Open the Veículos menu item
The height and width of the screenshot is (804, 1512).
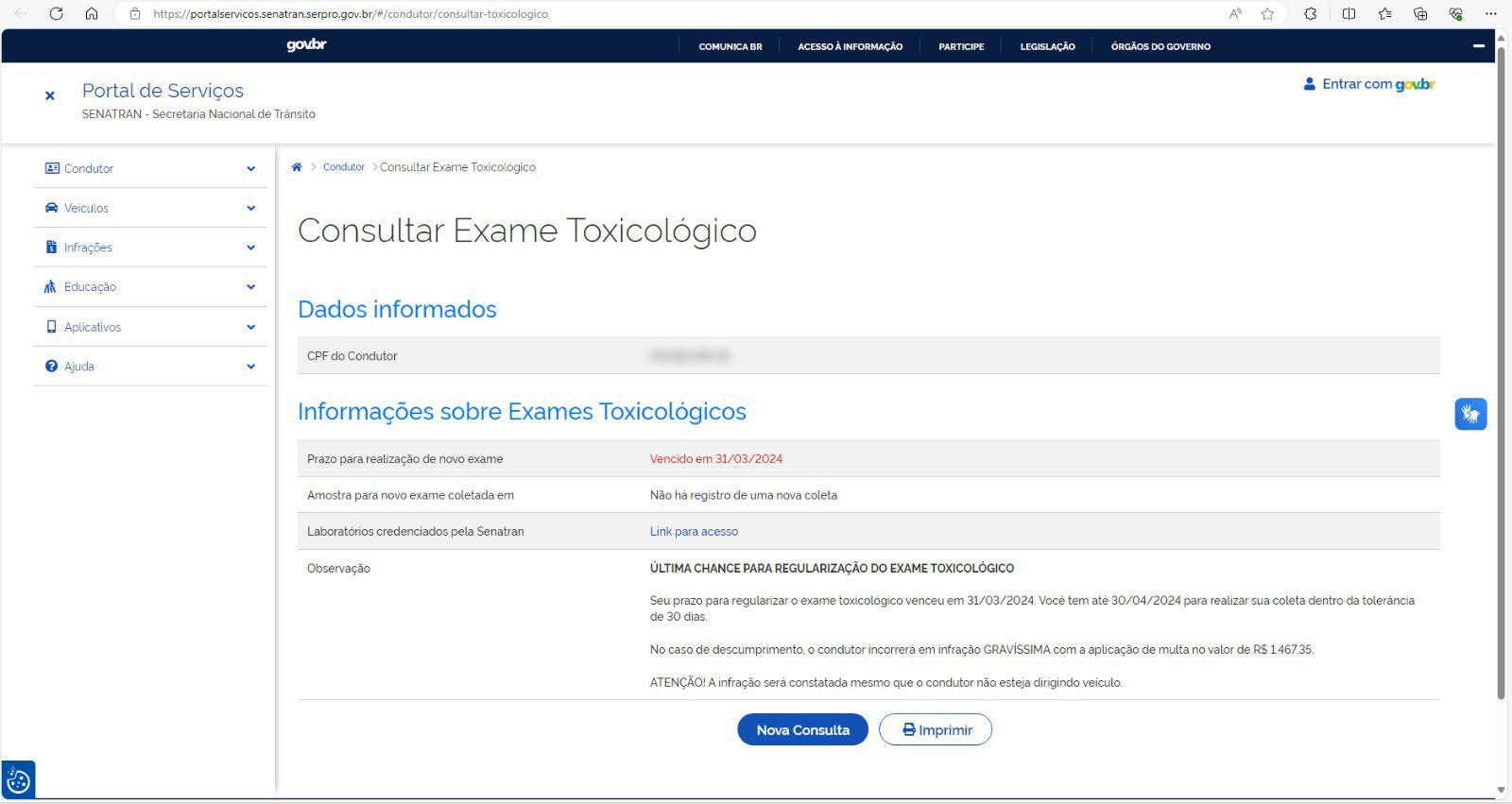point(150,208)
